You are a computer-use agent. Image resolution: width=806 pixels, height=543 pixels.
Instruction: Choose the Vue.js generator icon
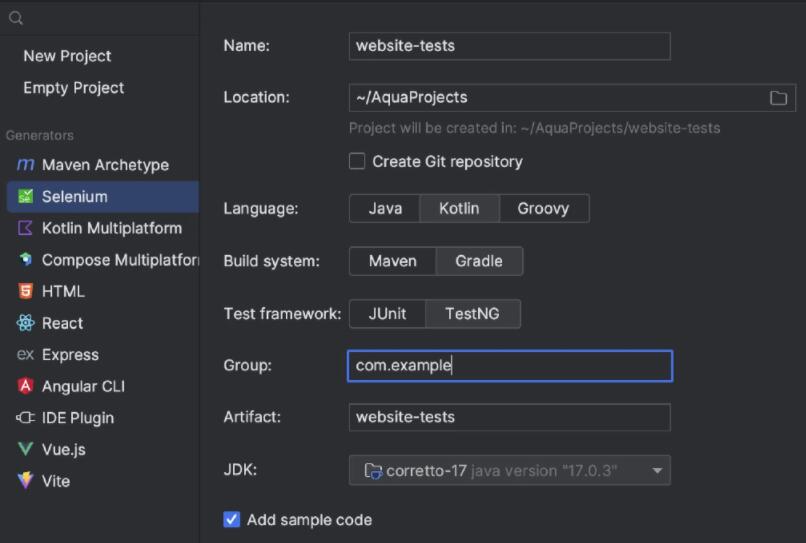point(26,449)
